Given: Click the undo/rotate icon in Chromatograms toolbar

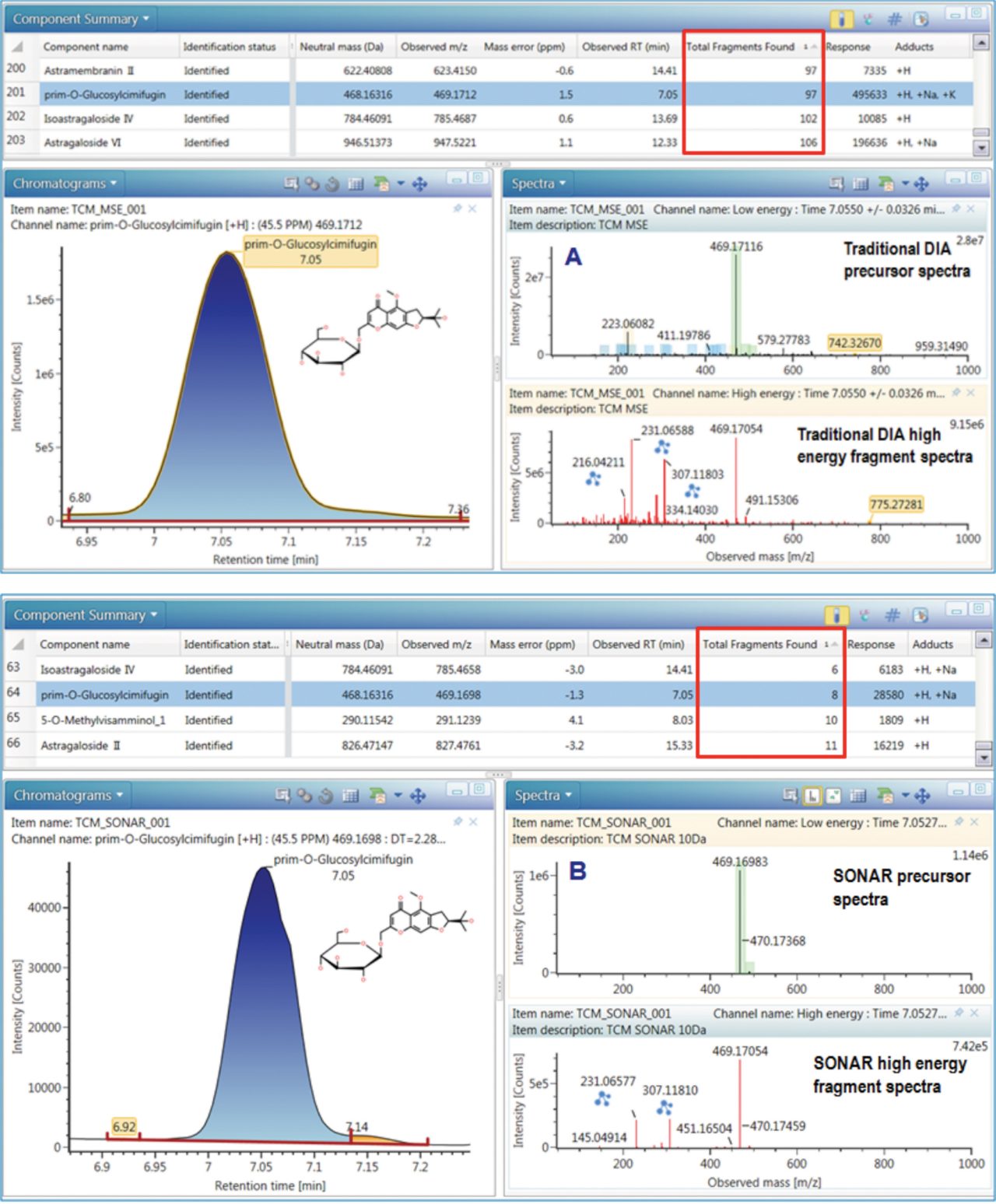Looking at the screenshot, I should pos(331,184).
